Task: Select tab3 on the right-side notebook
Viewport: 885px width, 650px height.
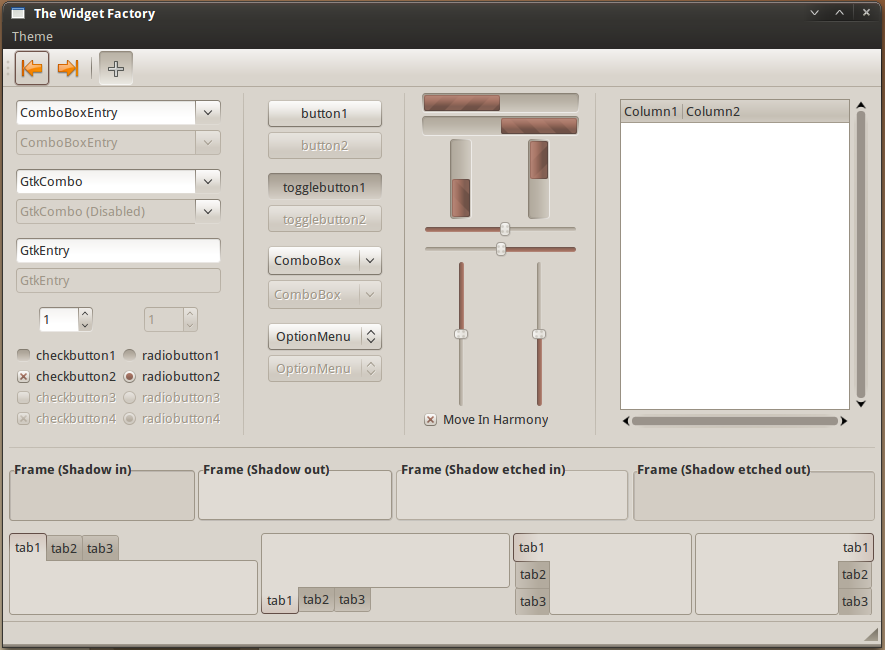Action: pos(855,601)
